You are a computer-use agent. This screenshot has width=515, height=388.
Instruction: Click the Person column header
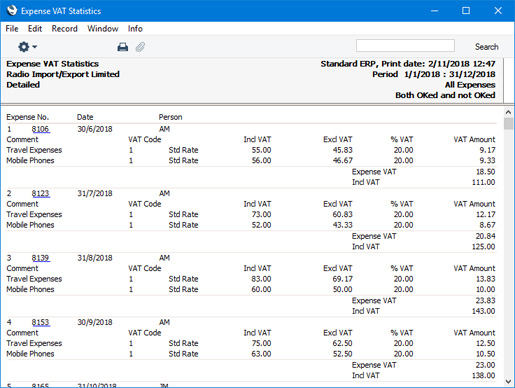tap(170, 117)
